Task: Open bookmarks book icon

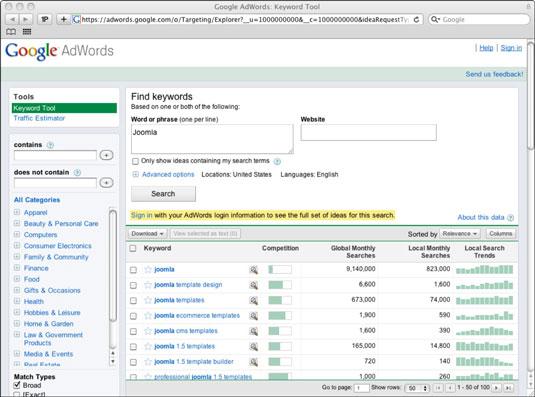Action: coord(11,32)
